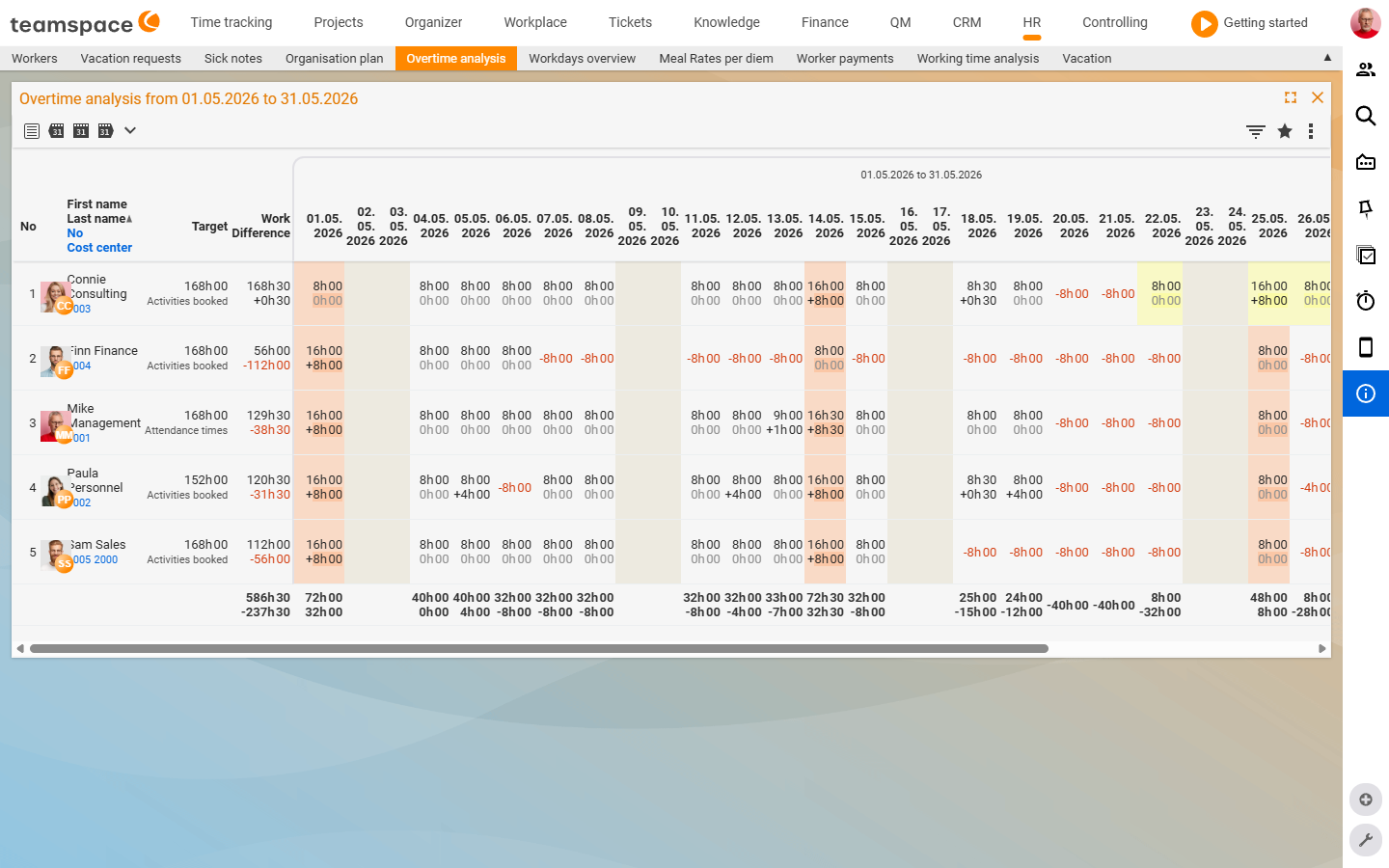Screen dimensions: 1389x868
Task: Click the teamspace logo
Action: click(x=85, y=22)
